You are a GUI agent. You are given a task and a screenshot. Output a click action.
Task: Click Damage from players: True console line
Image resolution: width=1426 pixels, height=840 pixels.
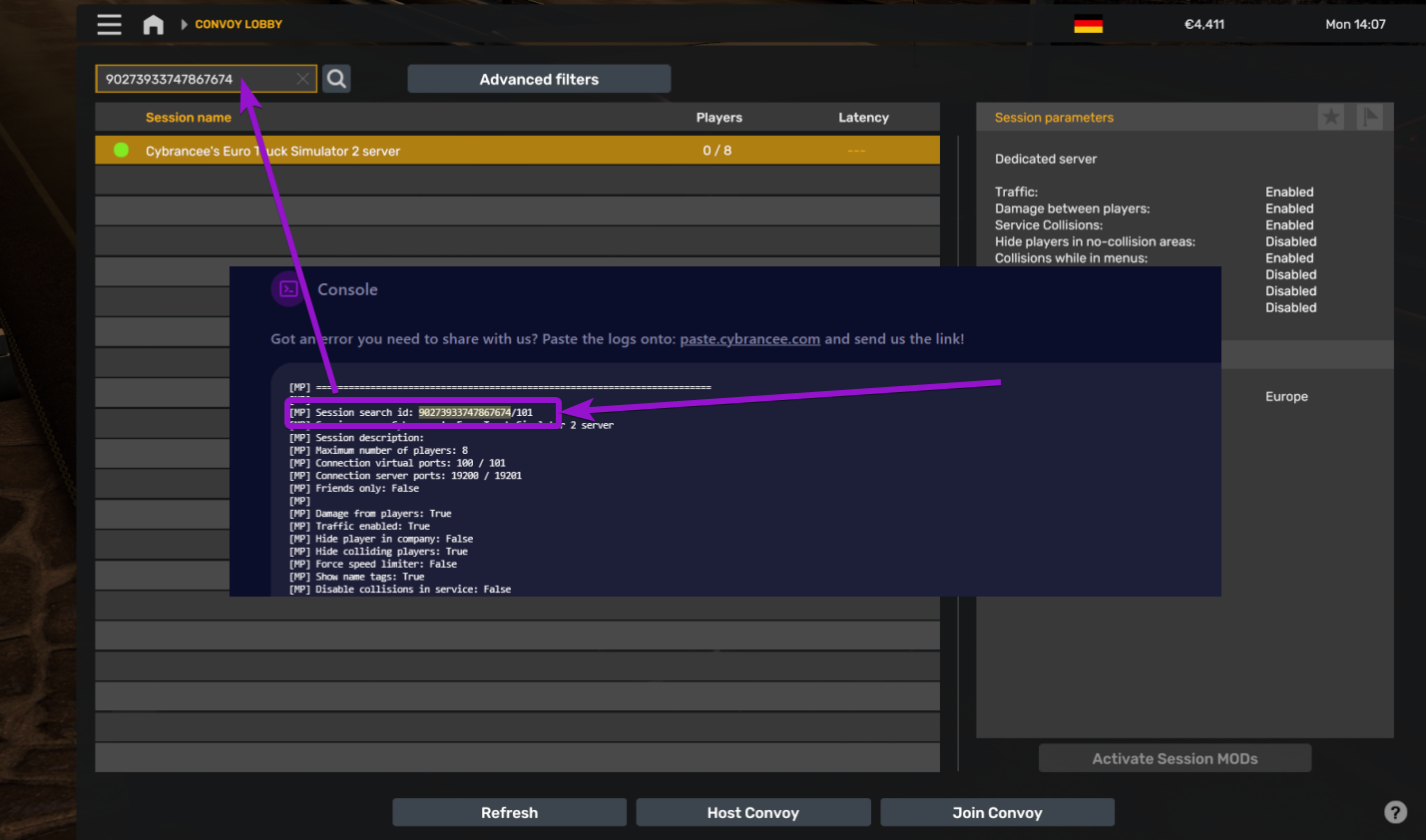point(370,514)
